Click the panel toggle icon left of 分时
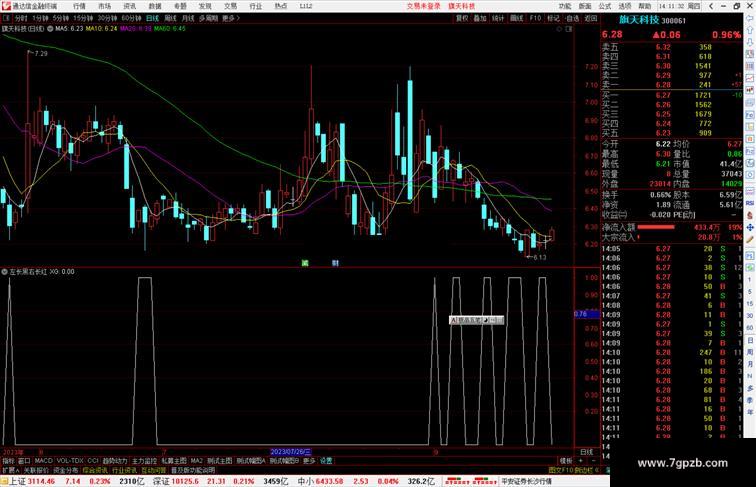 [6, 18]
